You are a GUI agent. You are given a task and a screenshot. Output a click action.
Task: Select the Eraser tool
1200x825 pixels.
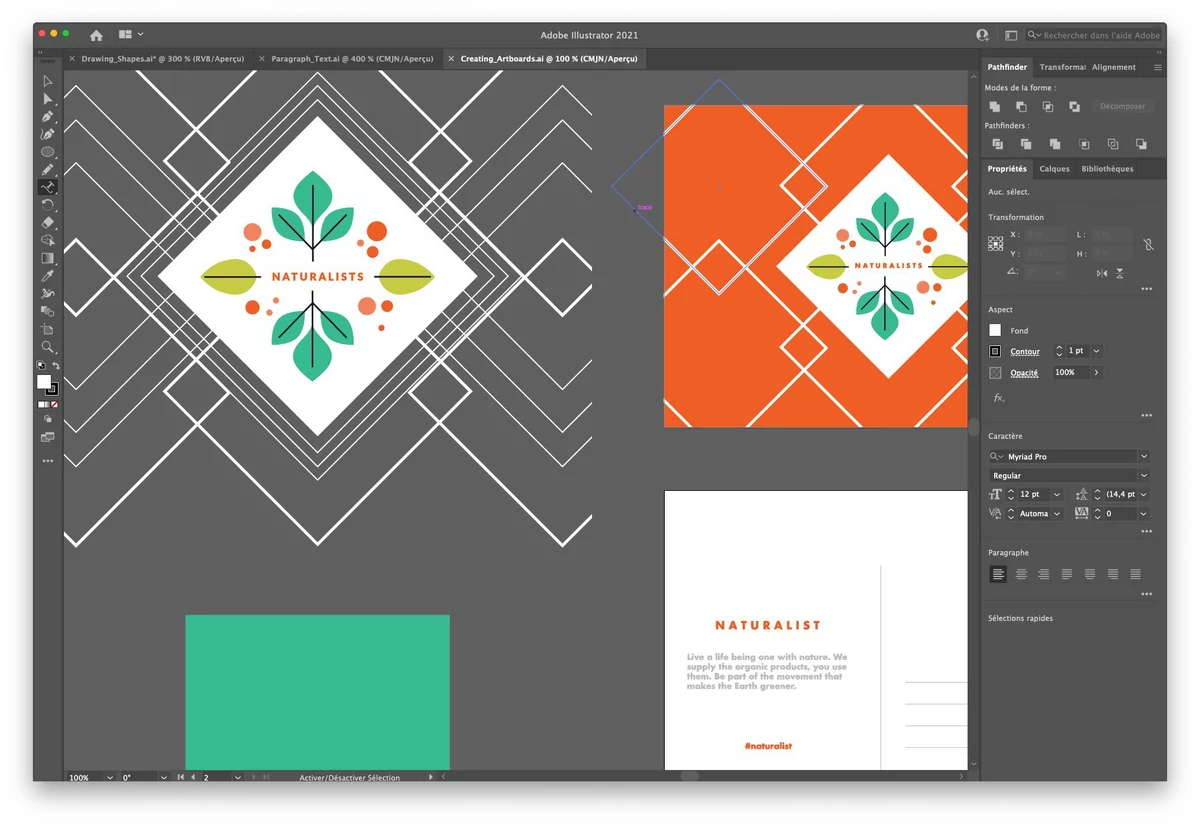pos(47,222)
